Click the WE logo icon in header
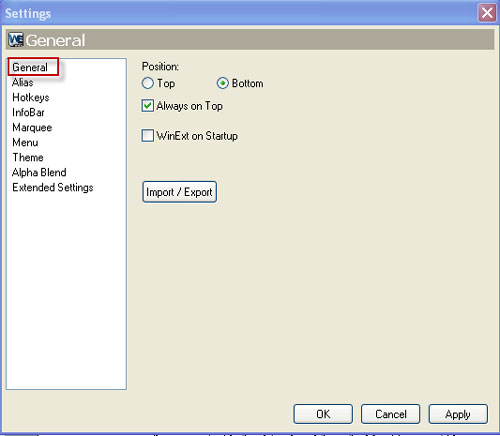 16,40
